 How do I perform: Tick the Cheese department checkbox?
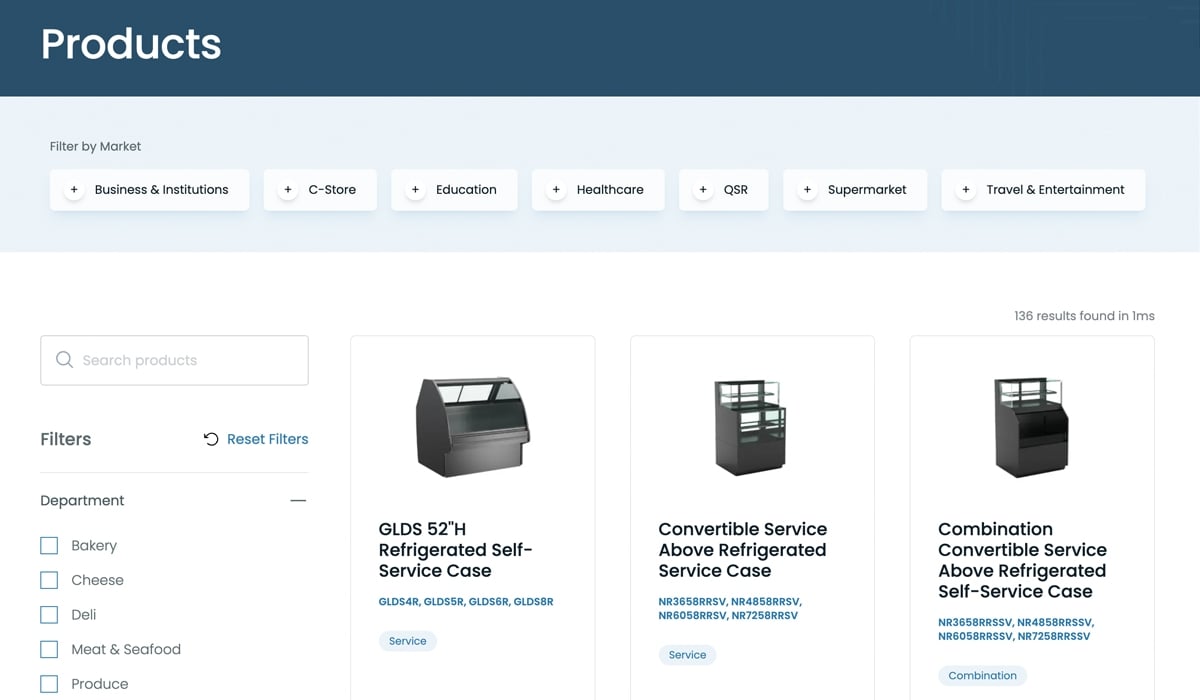point(49,580)
